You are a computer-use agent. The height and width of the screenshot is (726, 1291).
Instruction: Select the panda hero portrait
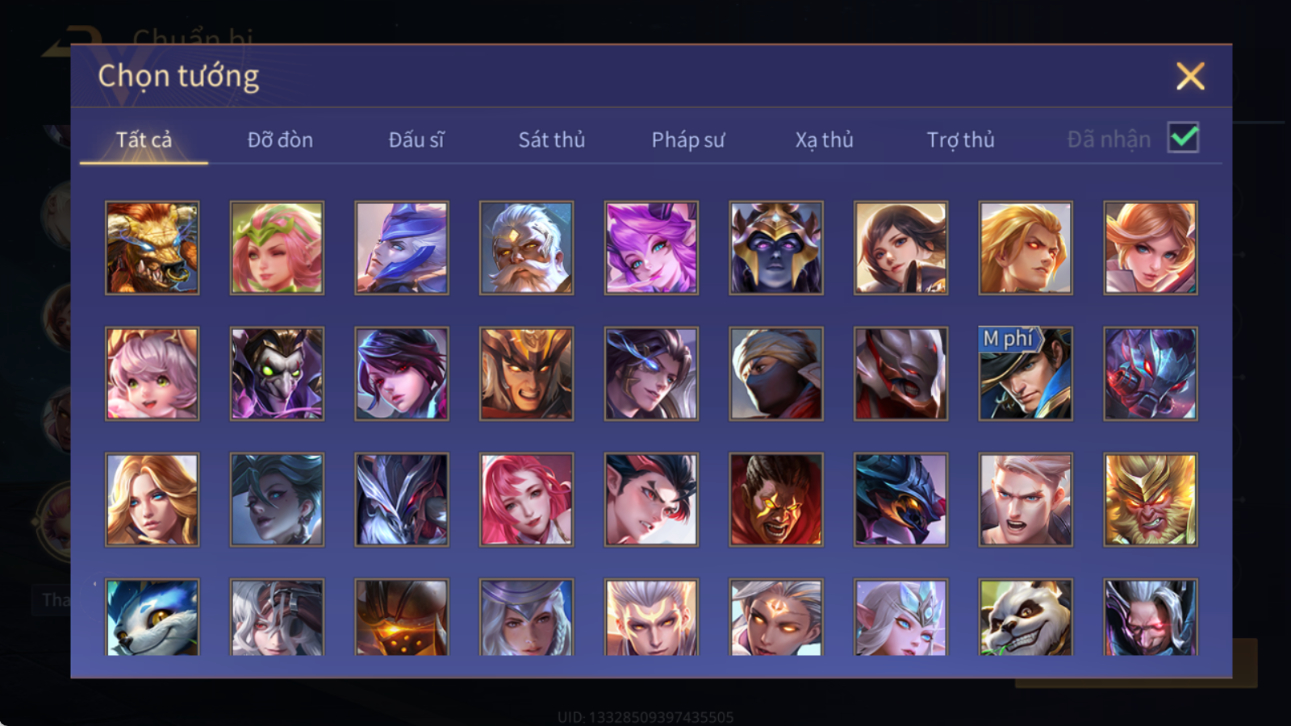click(1025, 617)
